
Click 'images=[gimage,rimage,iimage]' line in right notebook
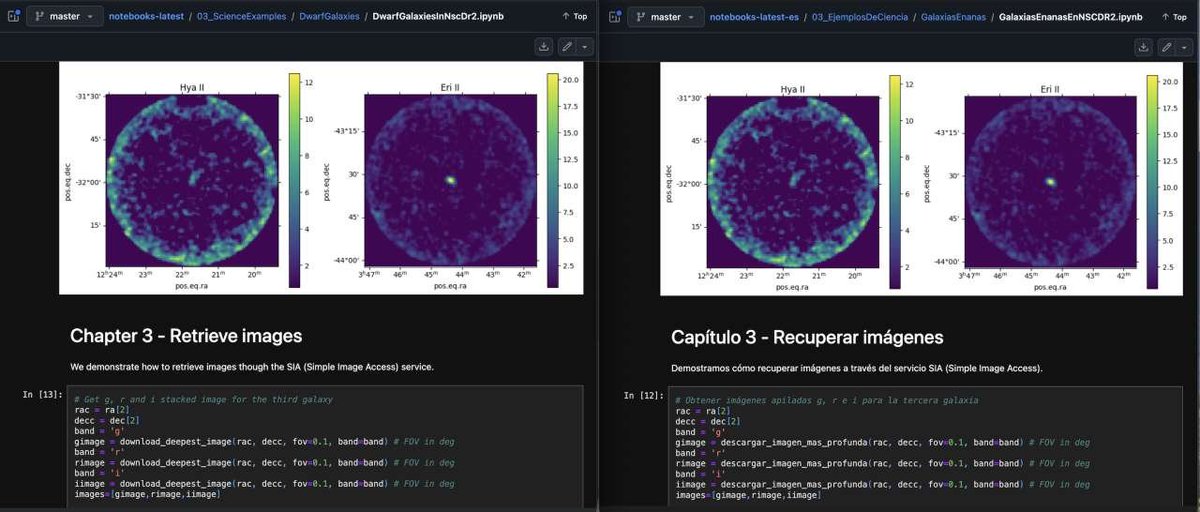[749, 495]
